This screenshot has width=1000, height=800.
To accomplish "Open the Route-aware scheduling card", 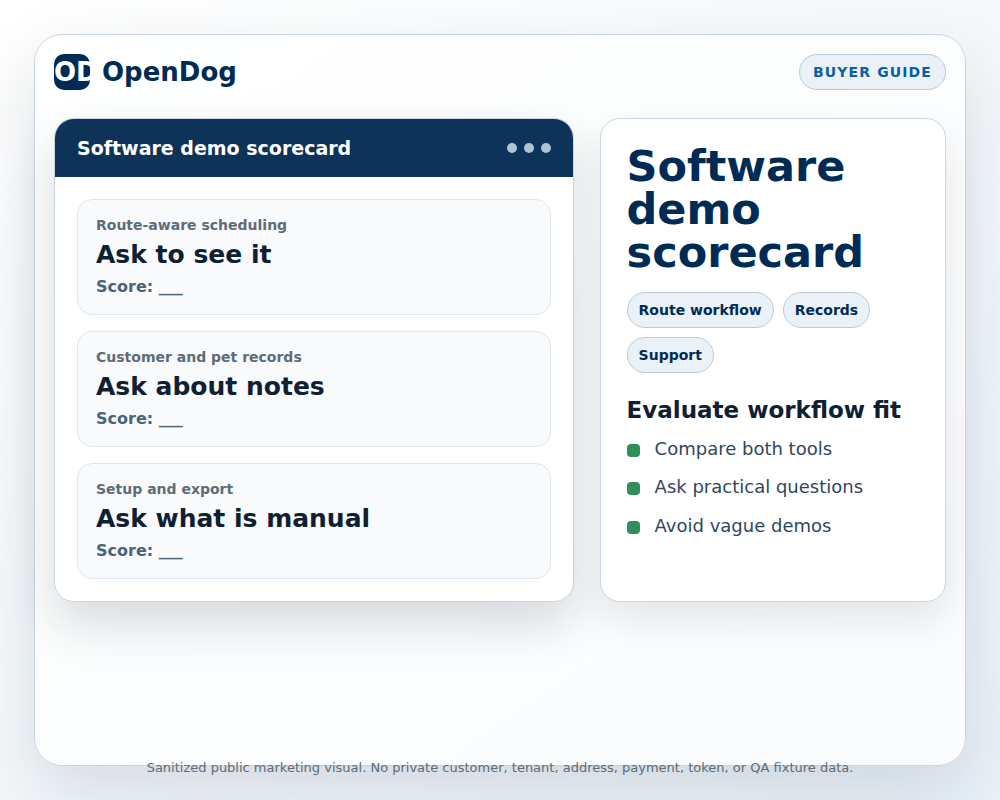I will click(x=314, y=257).
